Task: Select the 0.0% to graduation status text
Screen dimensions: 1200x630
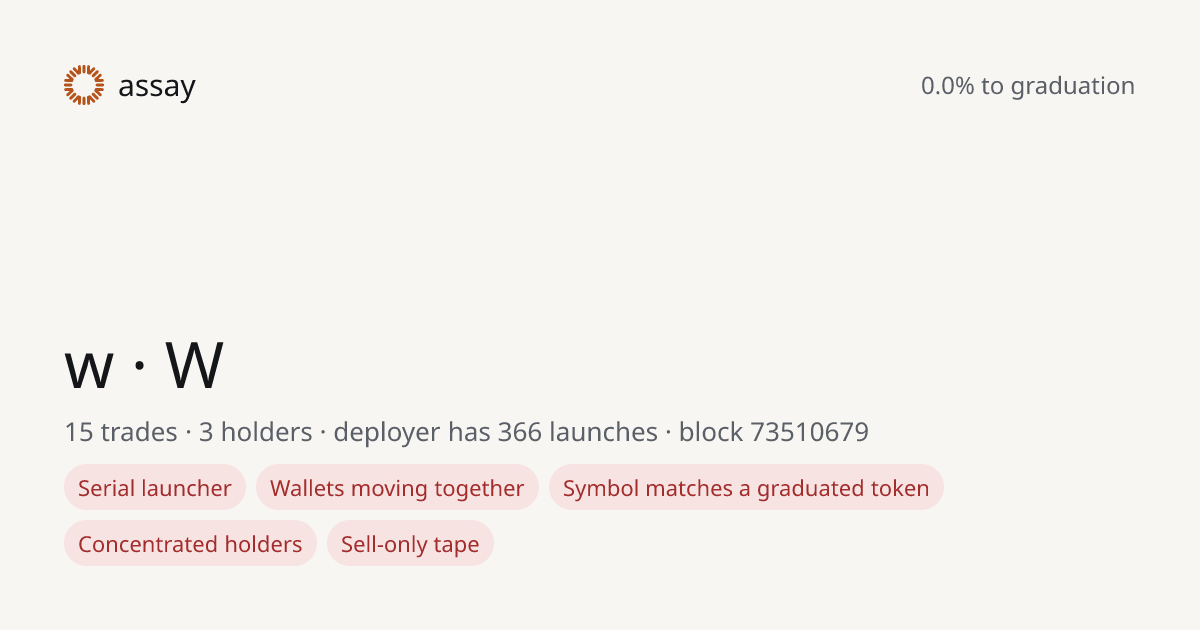Action: pos(1028,86)
